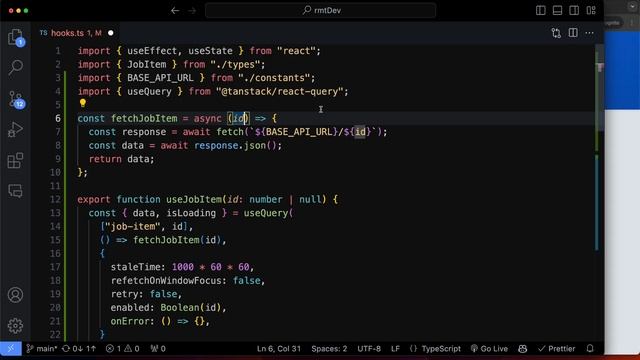The image size is (640, 360).
Task: Select encoding via UTF-8 status item
Action: pos(369,349)
